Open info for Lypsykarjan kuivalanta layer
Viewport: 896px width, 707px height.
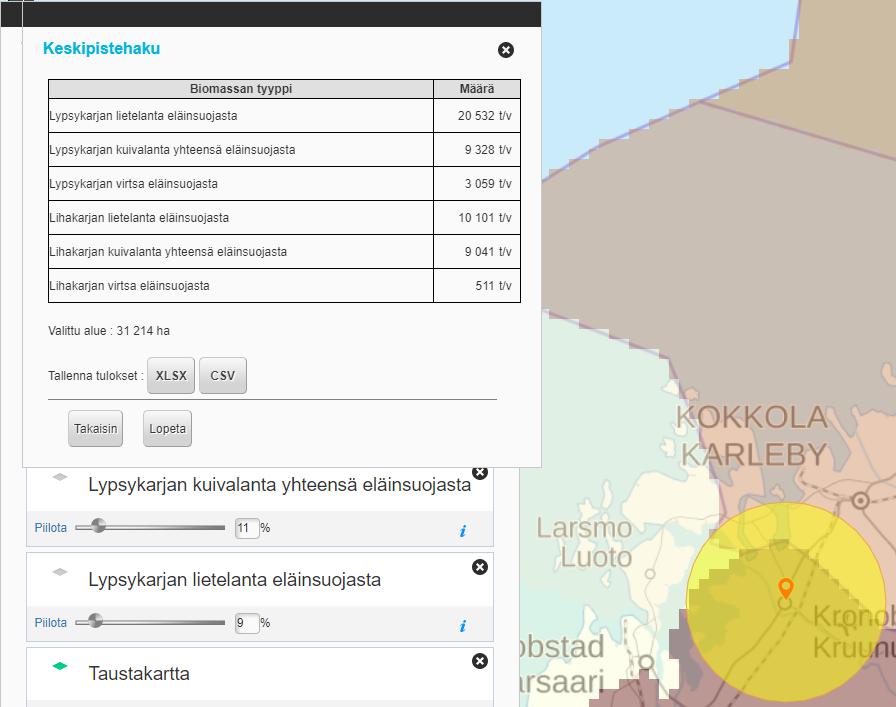pyautogui.click(x=463, y=531)
